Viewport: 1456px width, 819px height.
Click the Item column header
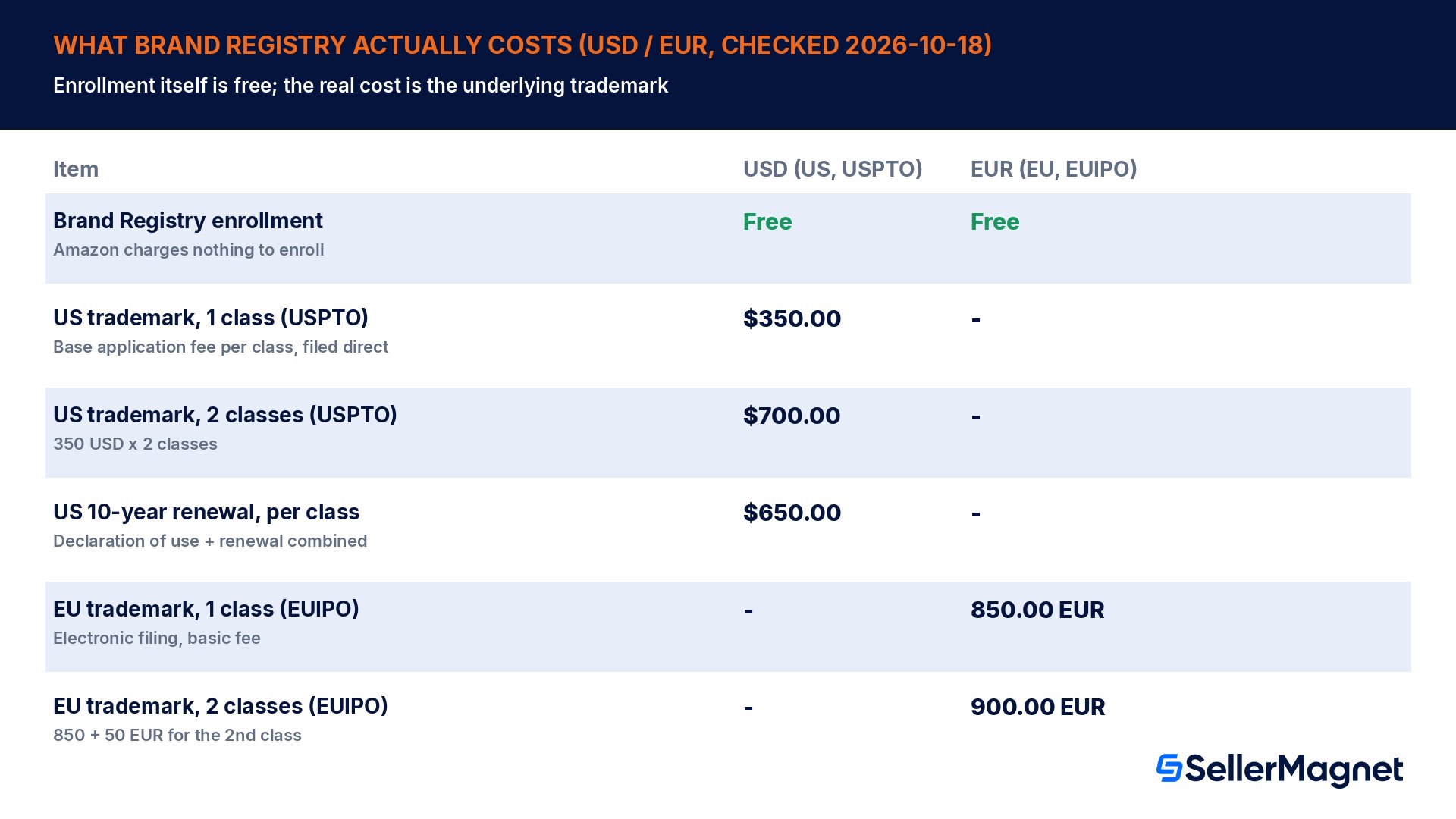76,169
